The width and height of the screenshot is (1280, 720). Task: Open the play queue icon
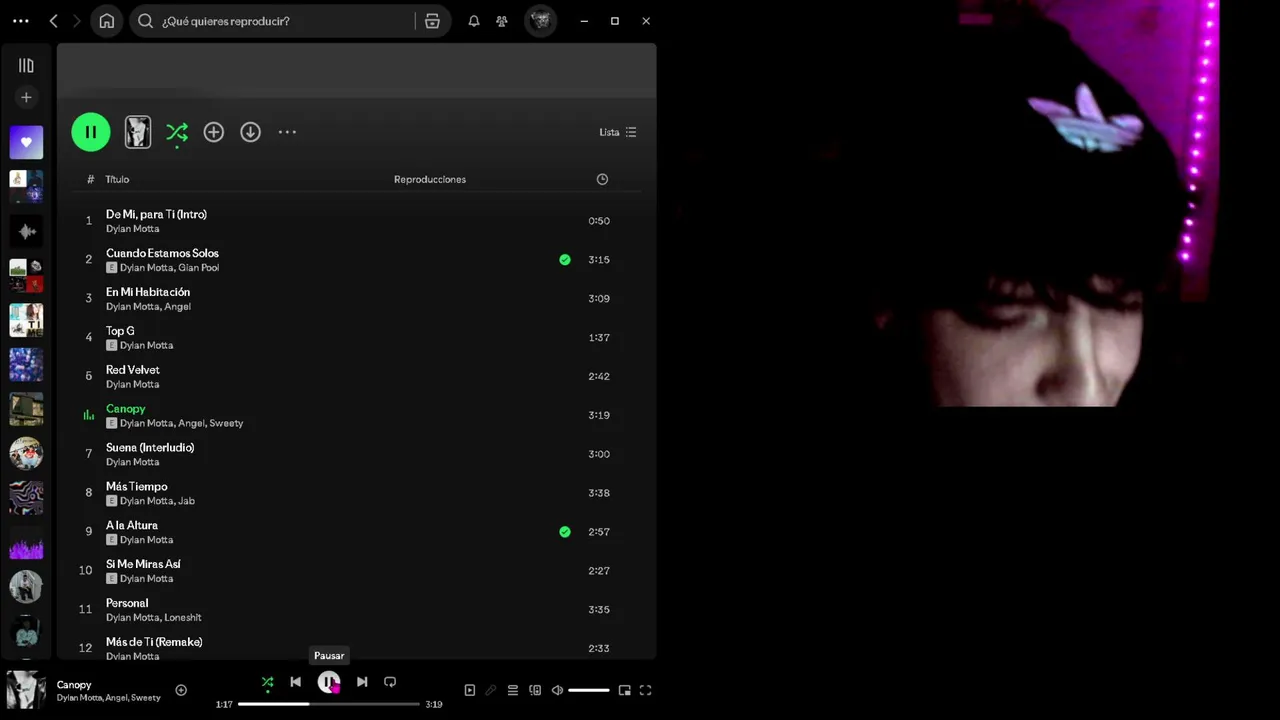[513, 690]
